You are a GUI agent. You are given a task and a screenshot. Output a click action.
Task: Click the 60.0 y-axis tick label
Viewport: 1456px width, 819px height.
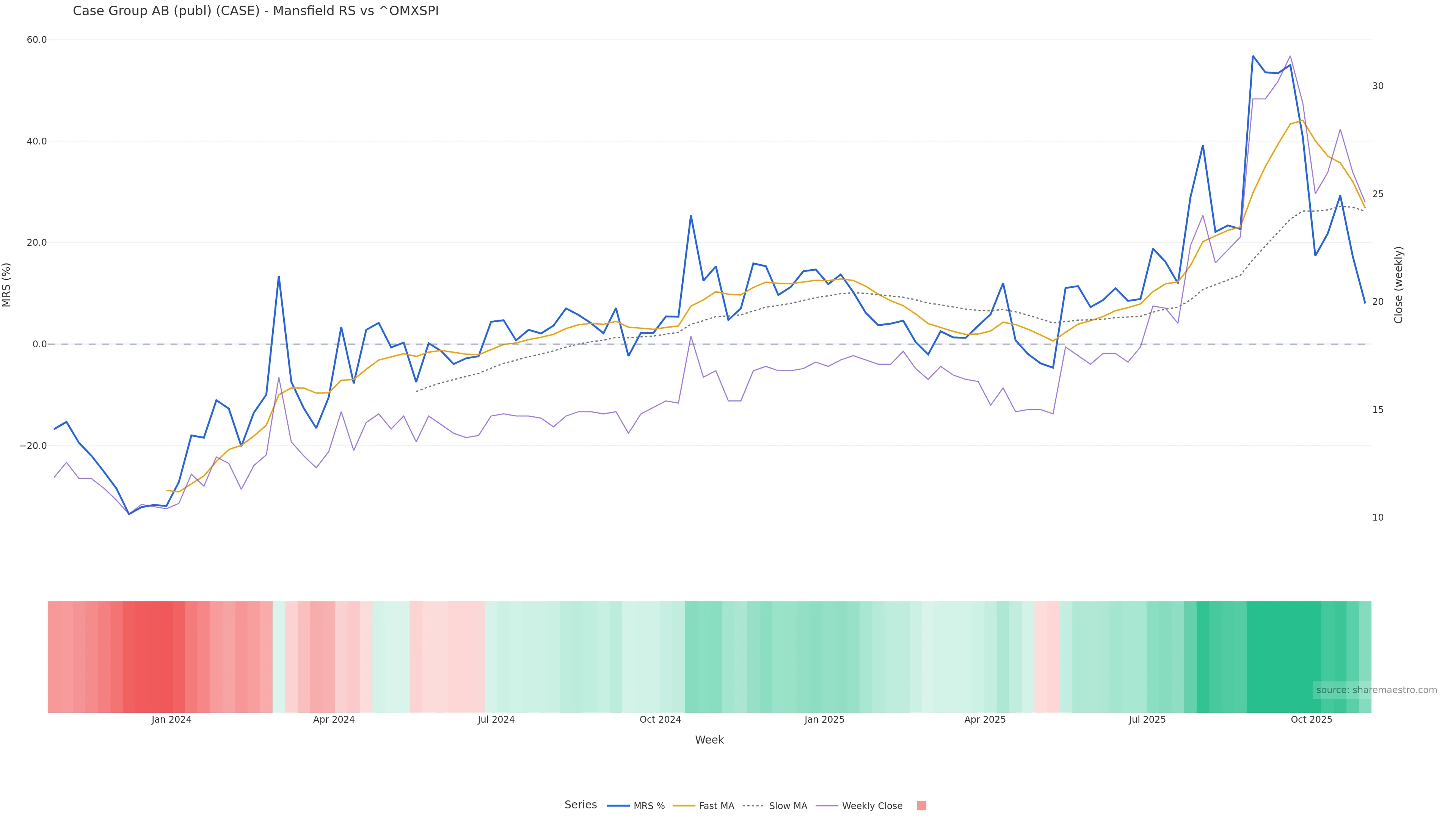[37, 40]
